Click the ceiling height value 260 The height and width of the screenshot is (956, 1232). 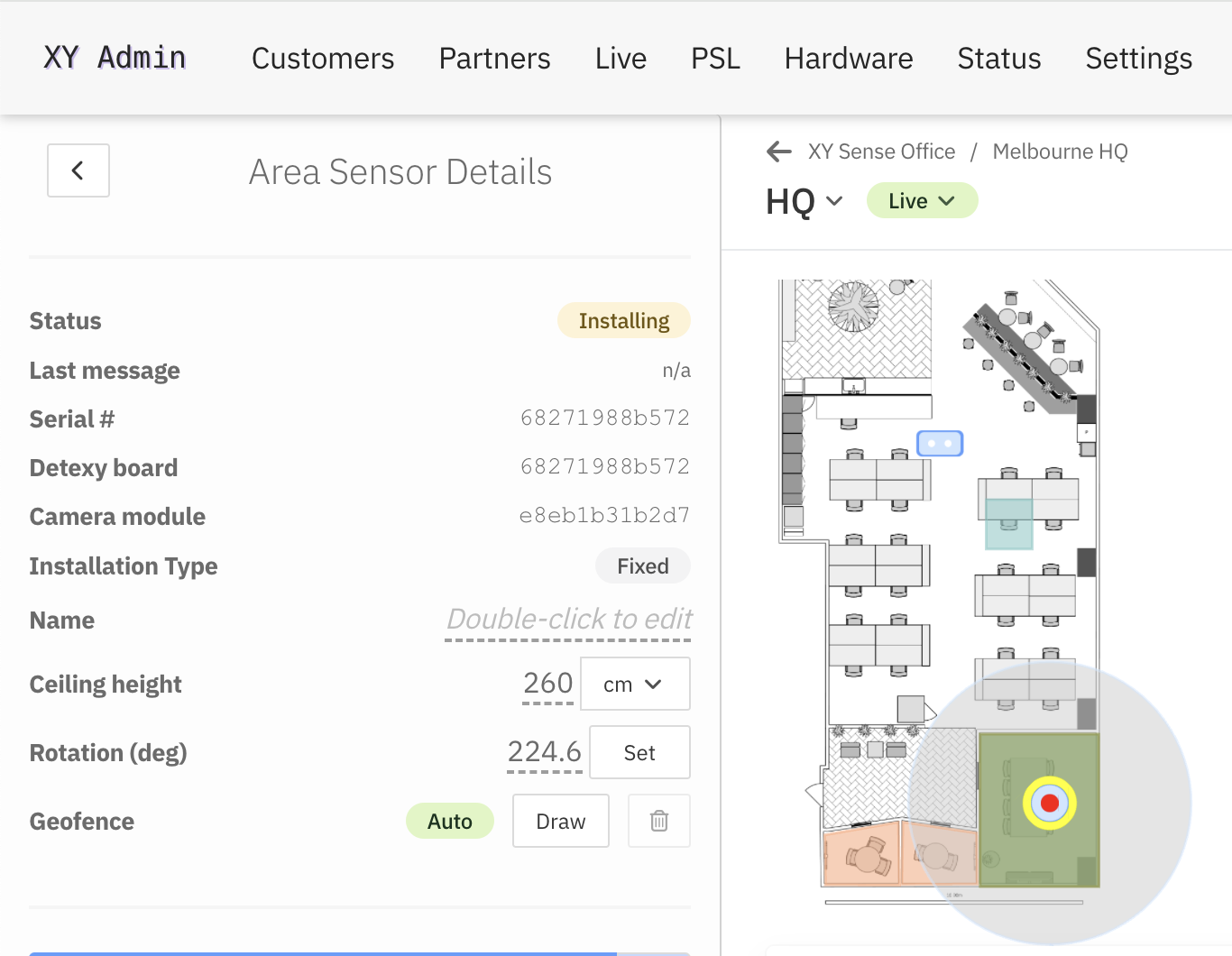pos(547,684)
